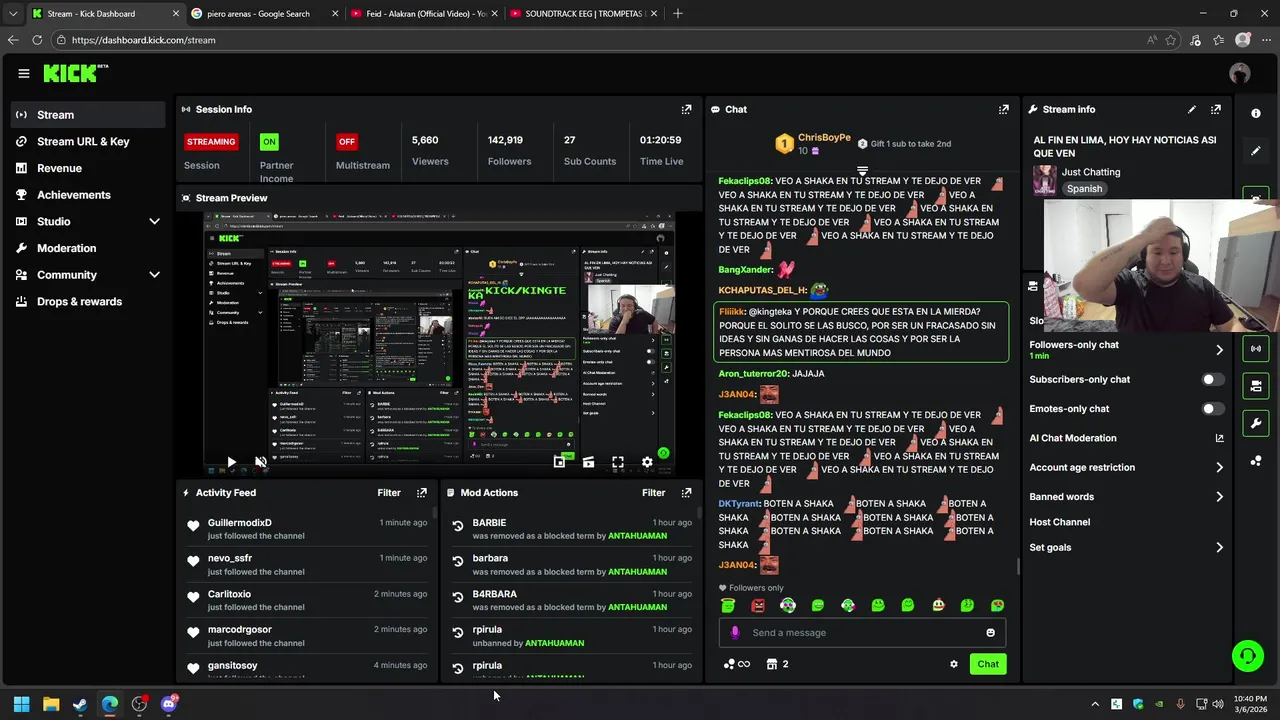Image resolution: width=1280 pixels, height=720 pixels.
Task: Open Mod Actions Filter
Action: (653, 492)
